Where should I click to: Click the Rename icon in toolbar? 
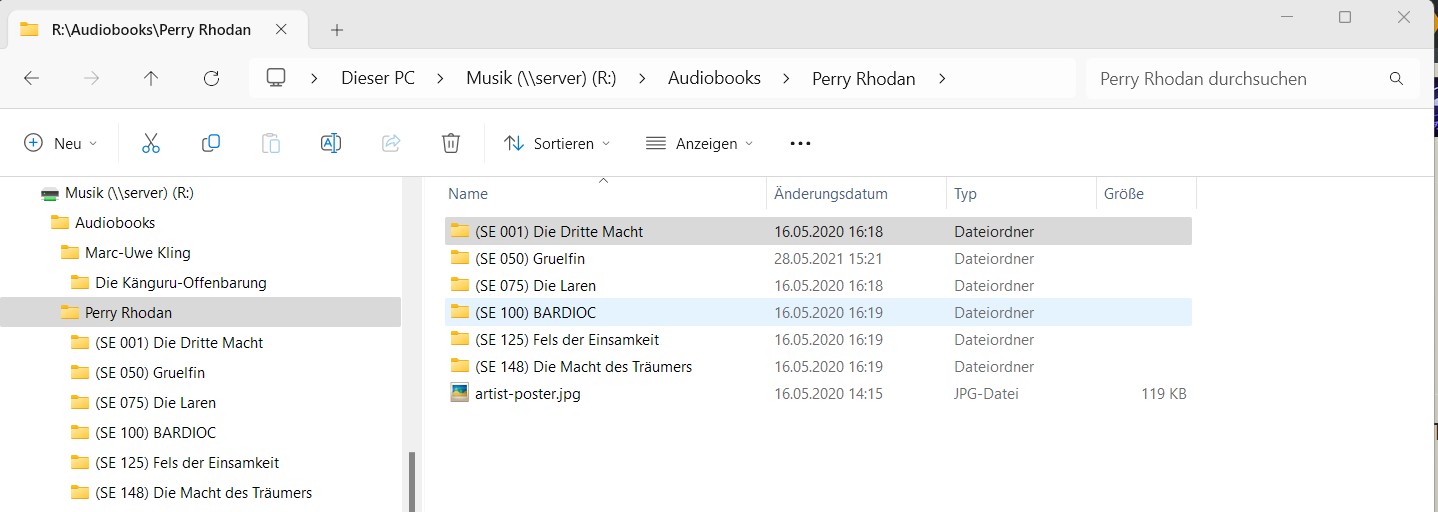(x=330, y=143)
